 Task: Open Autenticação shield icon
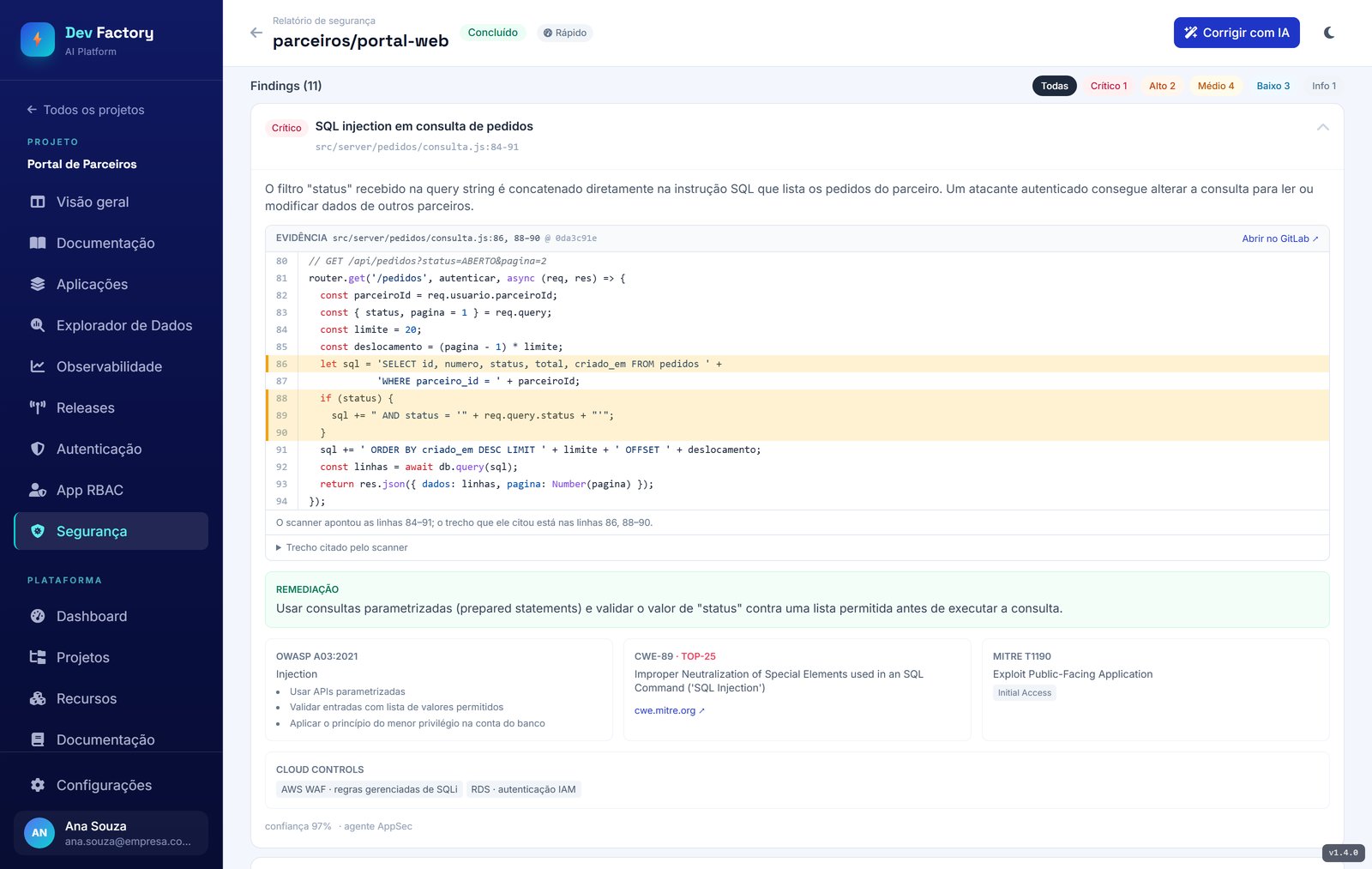click(x=38, y=449)
